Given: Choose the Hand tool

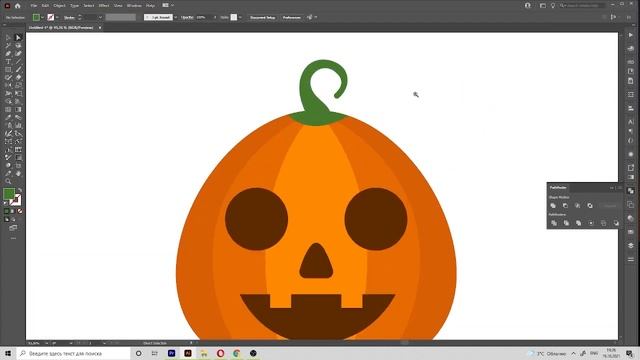Looking at the screenshot, I should click(x=18, y=173).
